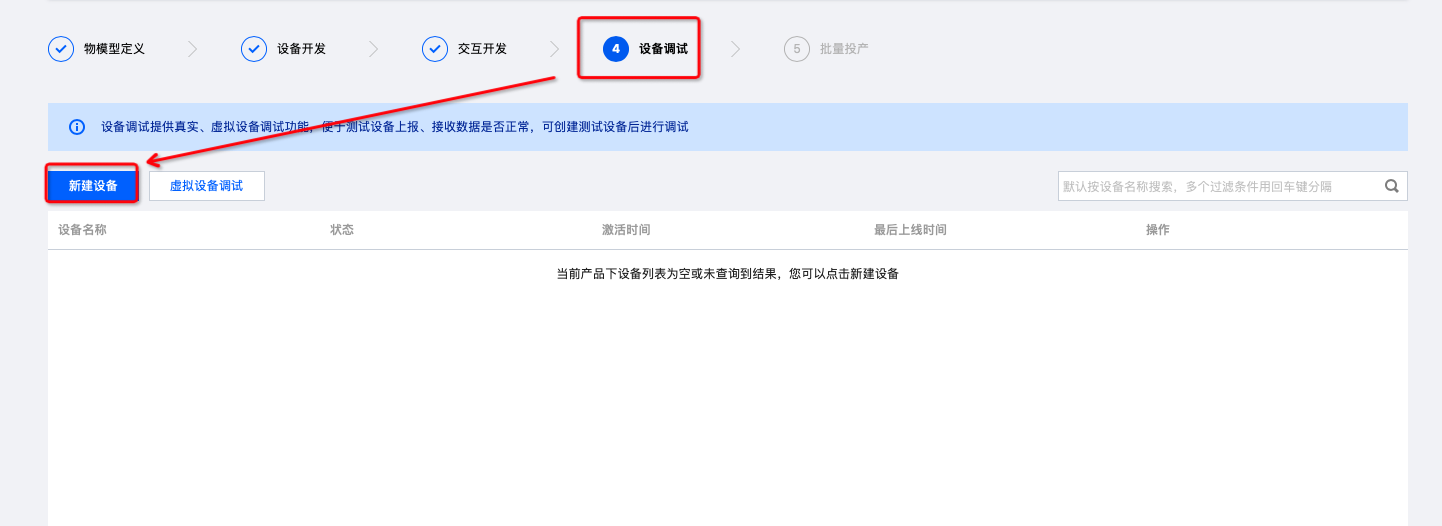Click the 最后上线时间 column header

pos(910,230)
